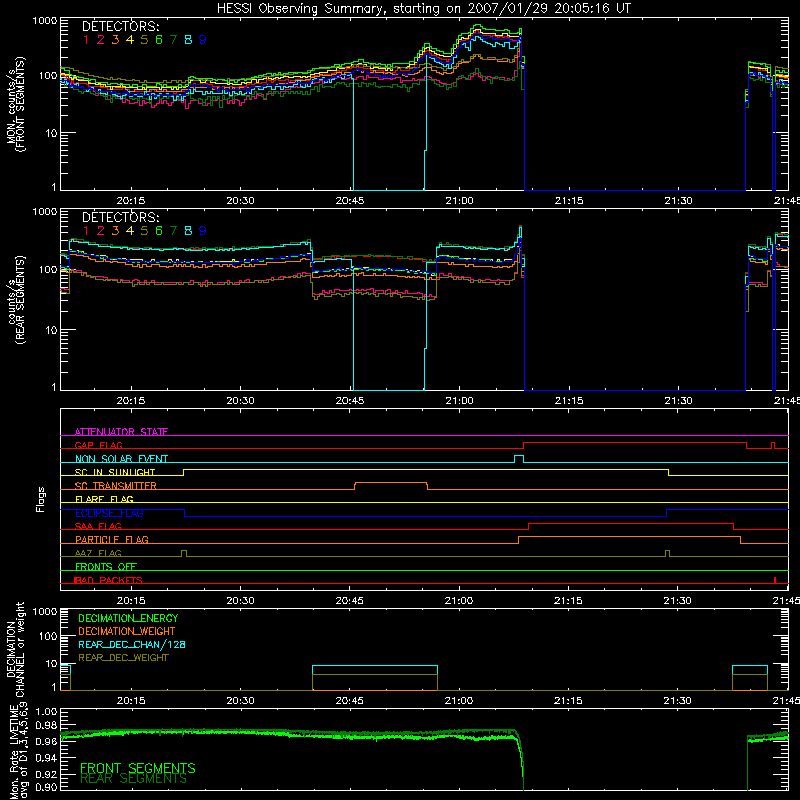
Task: Select blue detector 9 in the front segments legend
Action: tap(203, 40)
